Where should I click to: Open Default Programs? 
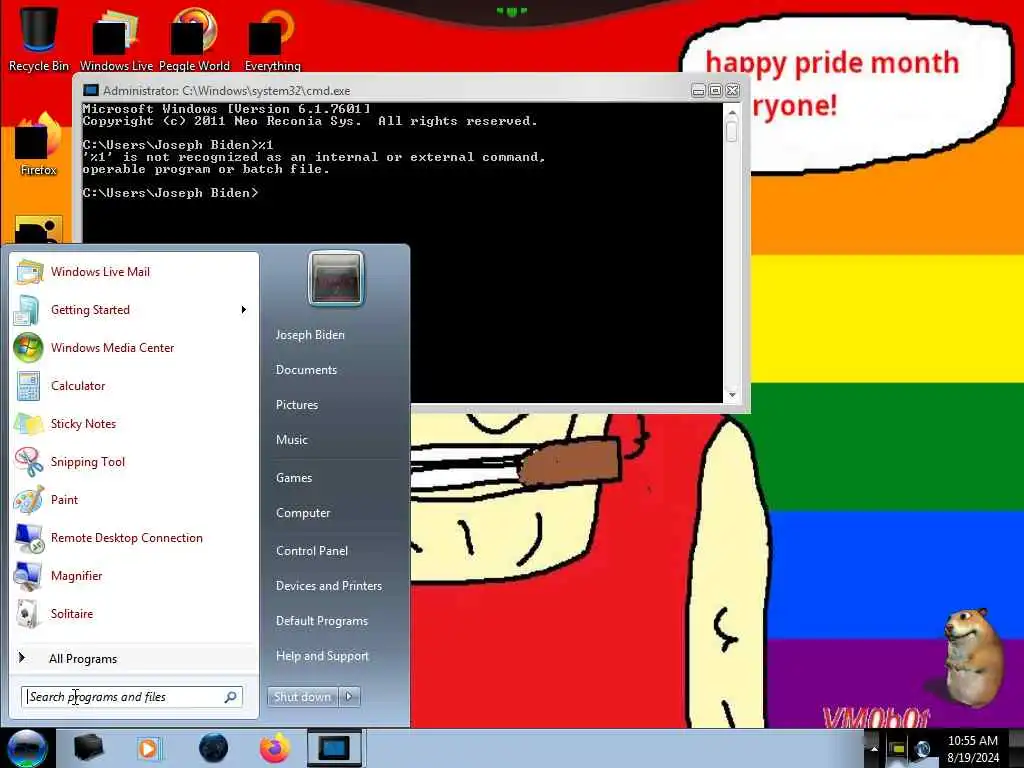coord(322,621)
